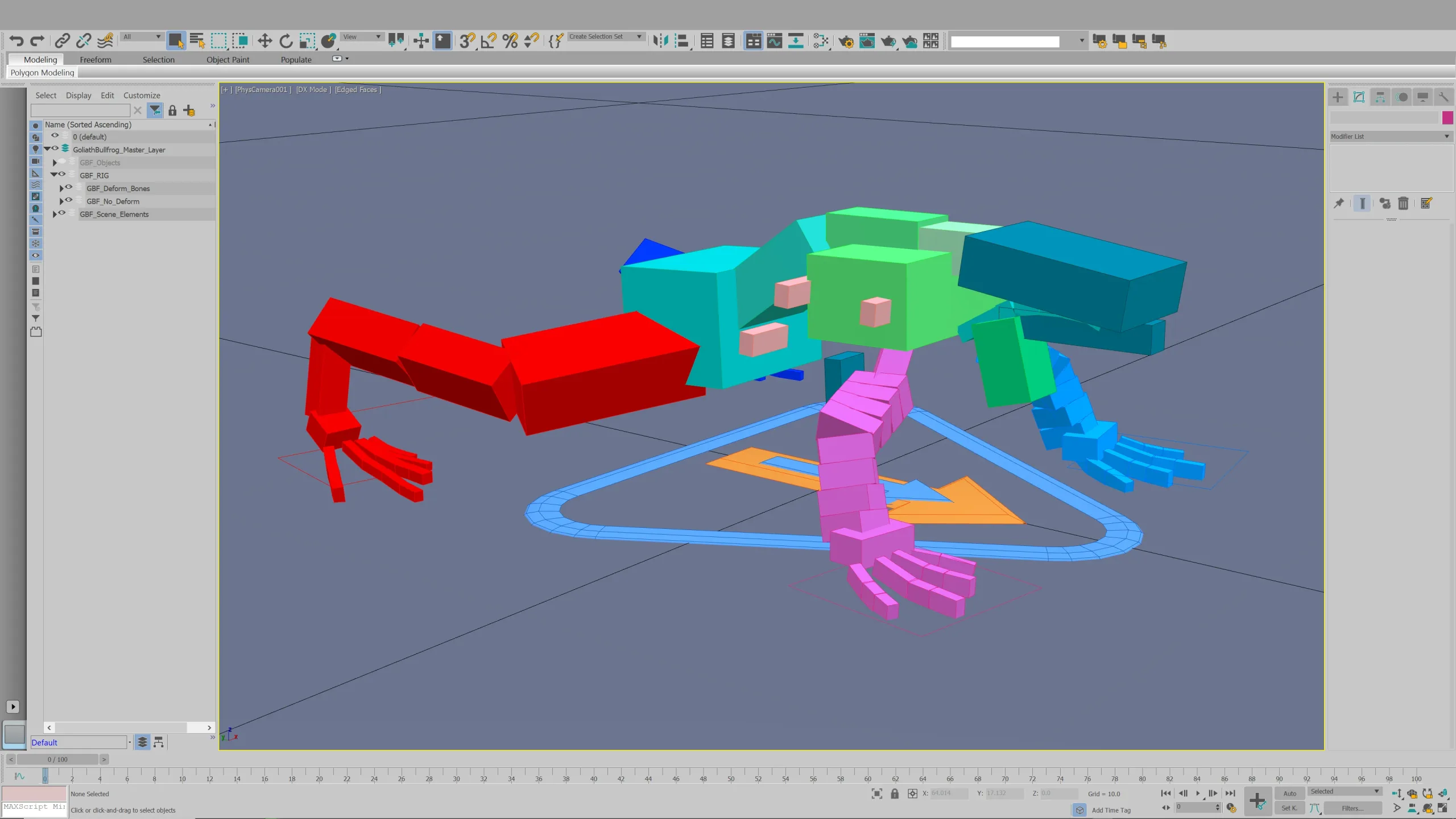This screenshot has height=819, width=1456.
Task: Open Render Setup teapot icon
Action: (846, 41)
